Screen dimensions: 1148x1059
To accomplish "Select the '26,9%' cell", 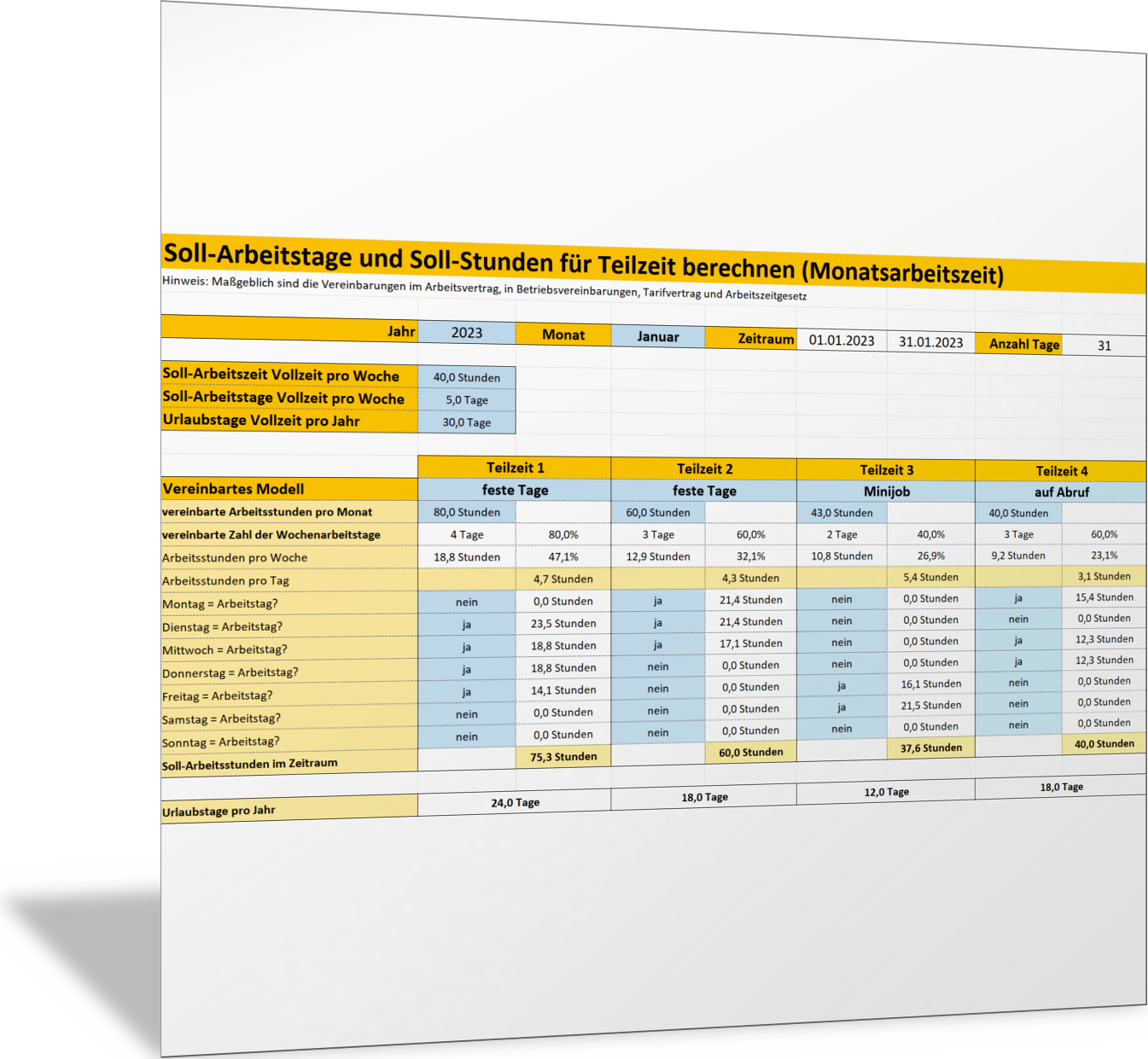I will [930, 556].
